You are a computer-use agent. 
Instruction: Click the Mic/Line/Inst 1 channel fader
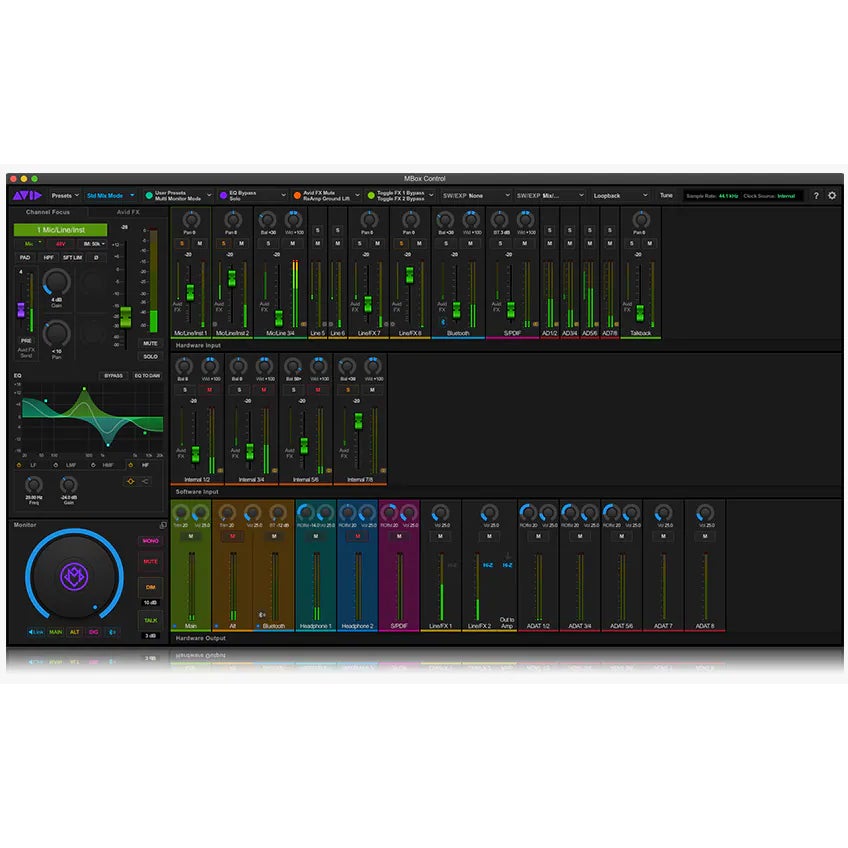pyautogui.click(x=190, y=292)
